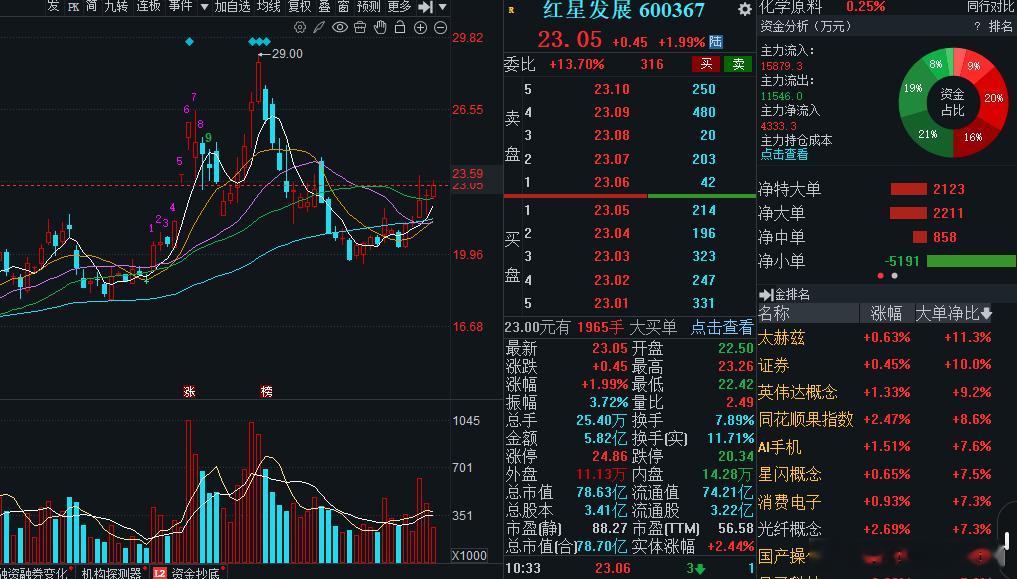Screen dimensions: 1017x579
Task: Open the toolbox icon above chart
Action: click(x=360, y=27)
